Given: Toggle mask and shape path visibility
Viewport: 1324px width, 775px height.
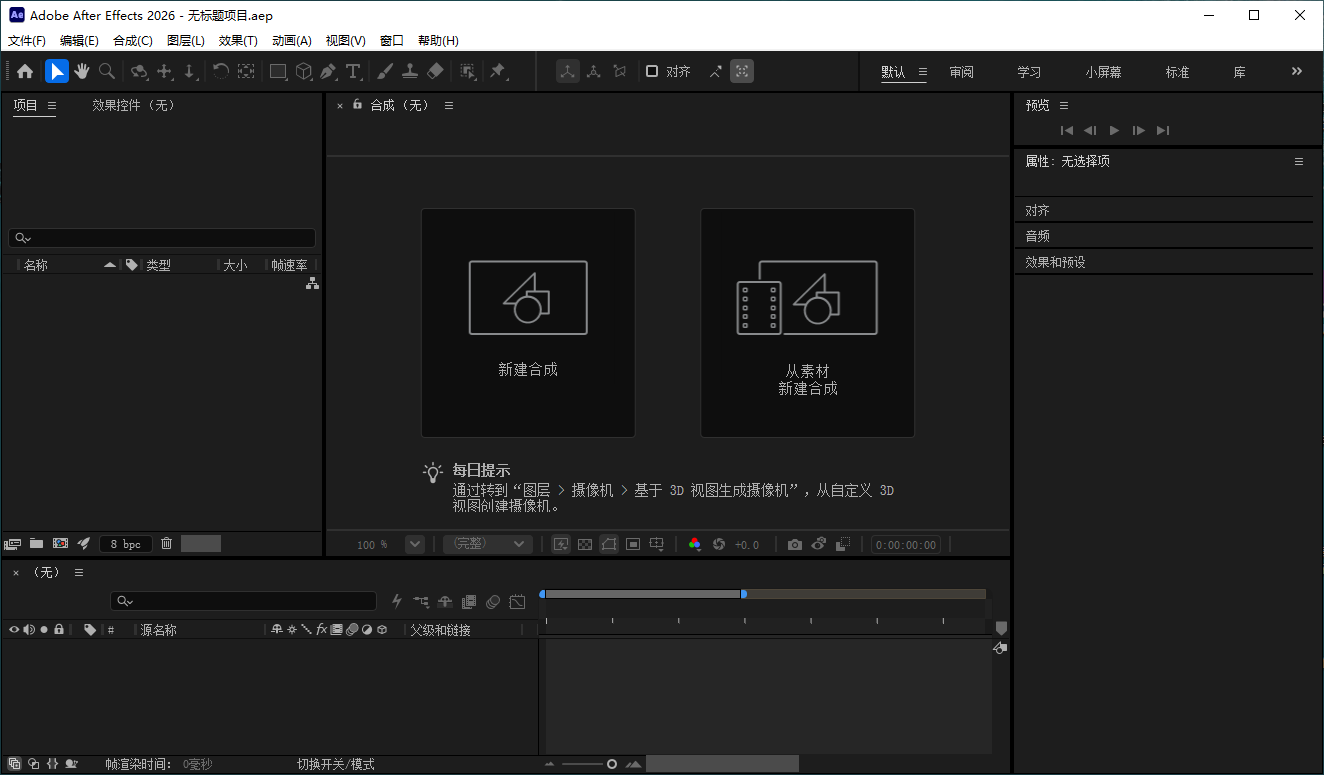Looking at the screenshot, I should click(609, 544).
